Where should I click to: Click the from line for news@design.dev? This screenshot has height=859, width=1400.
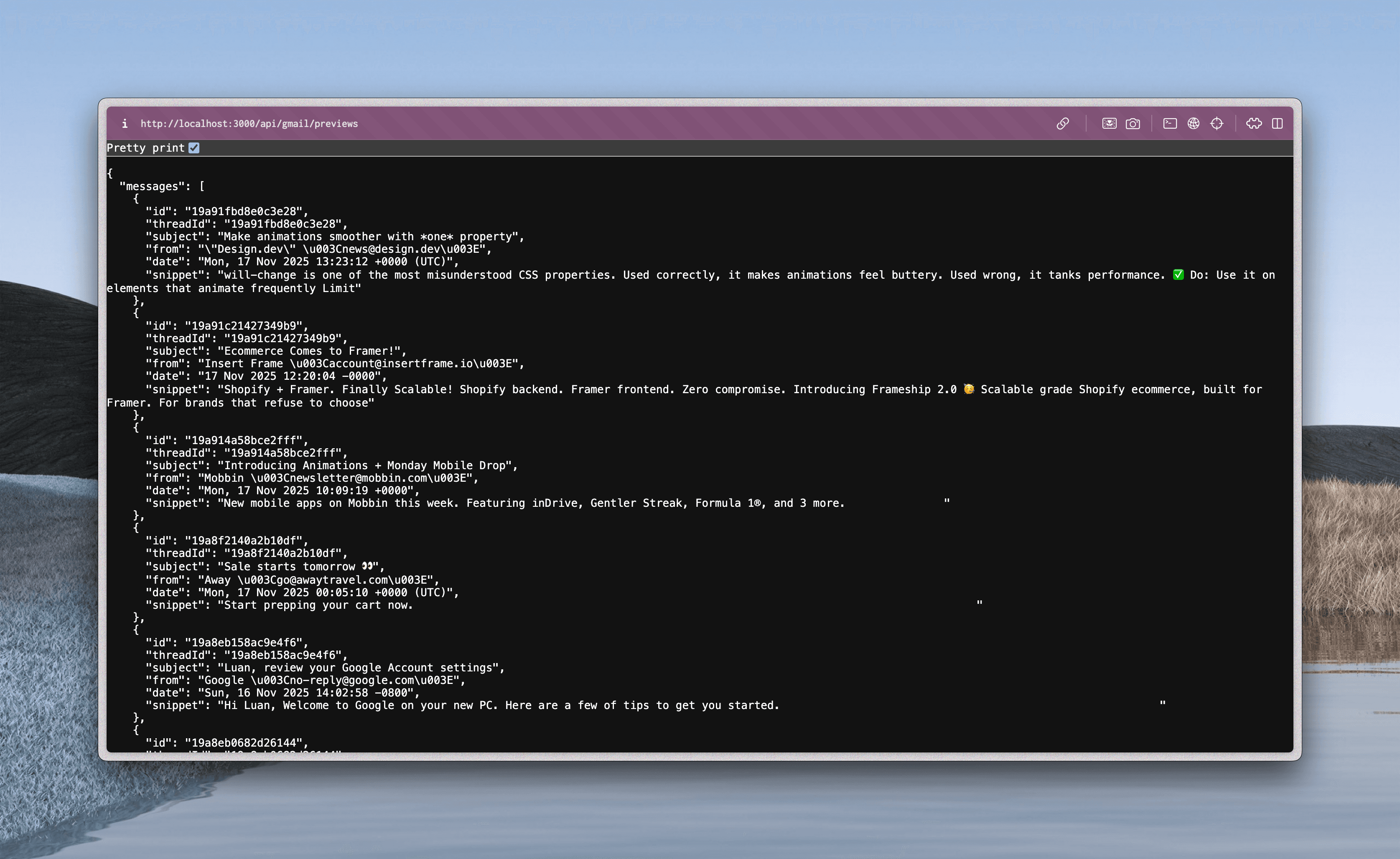click(x=319, y=249)
